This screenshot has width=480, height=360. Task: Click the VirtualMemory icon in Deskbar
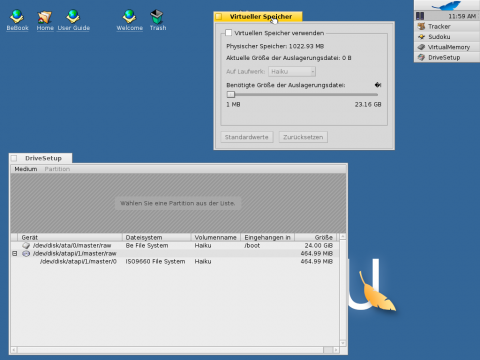(421, 47)
